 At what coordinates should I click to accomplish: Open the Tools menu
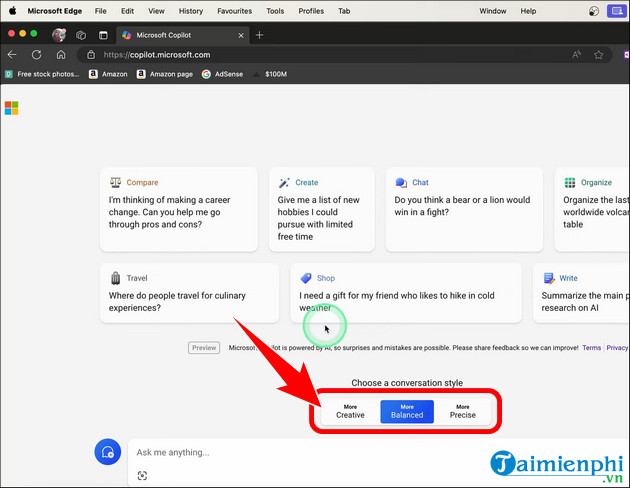275,11
